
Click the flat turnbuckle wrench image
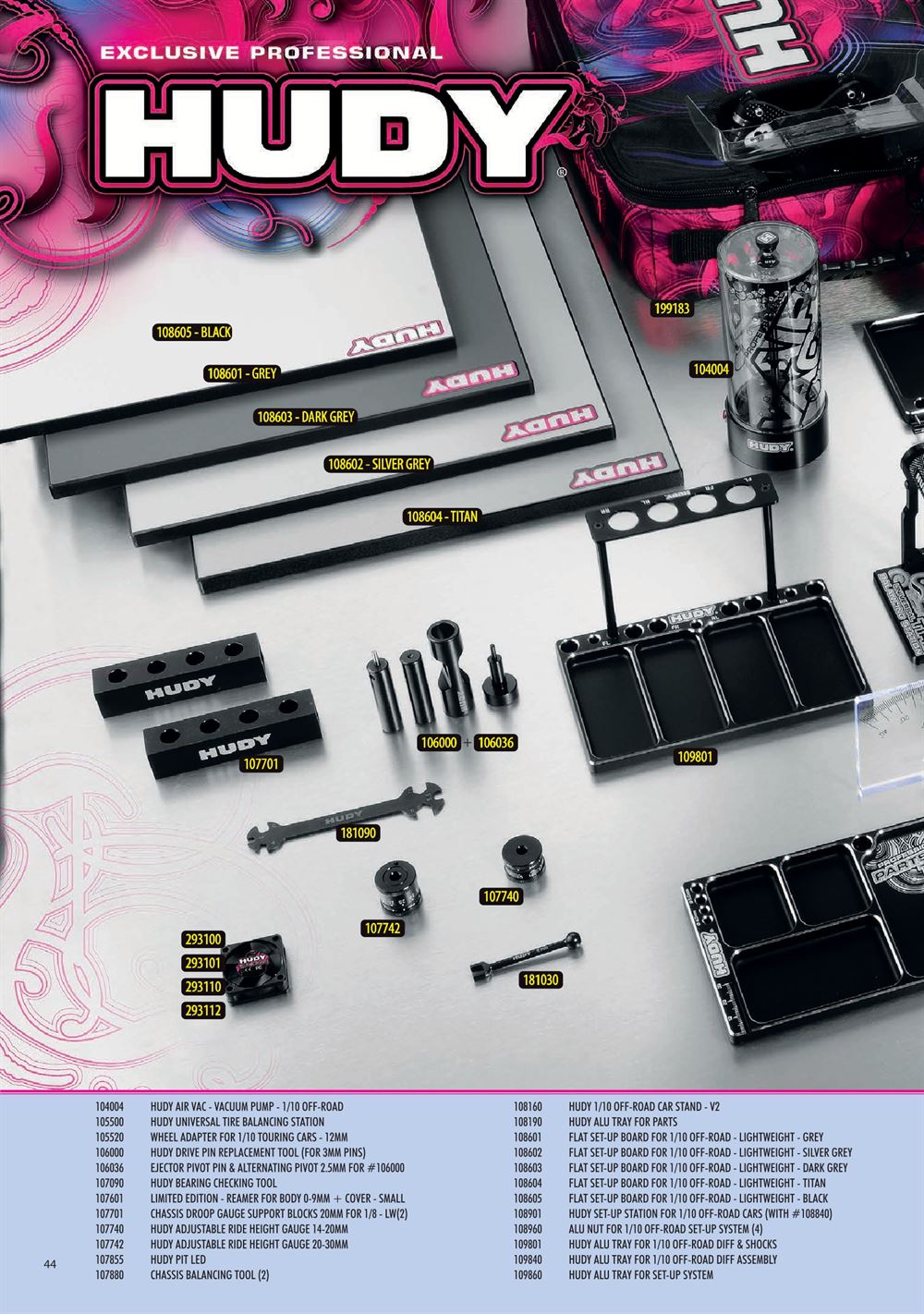pos(344,817)
